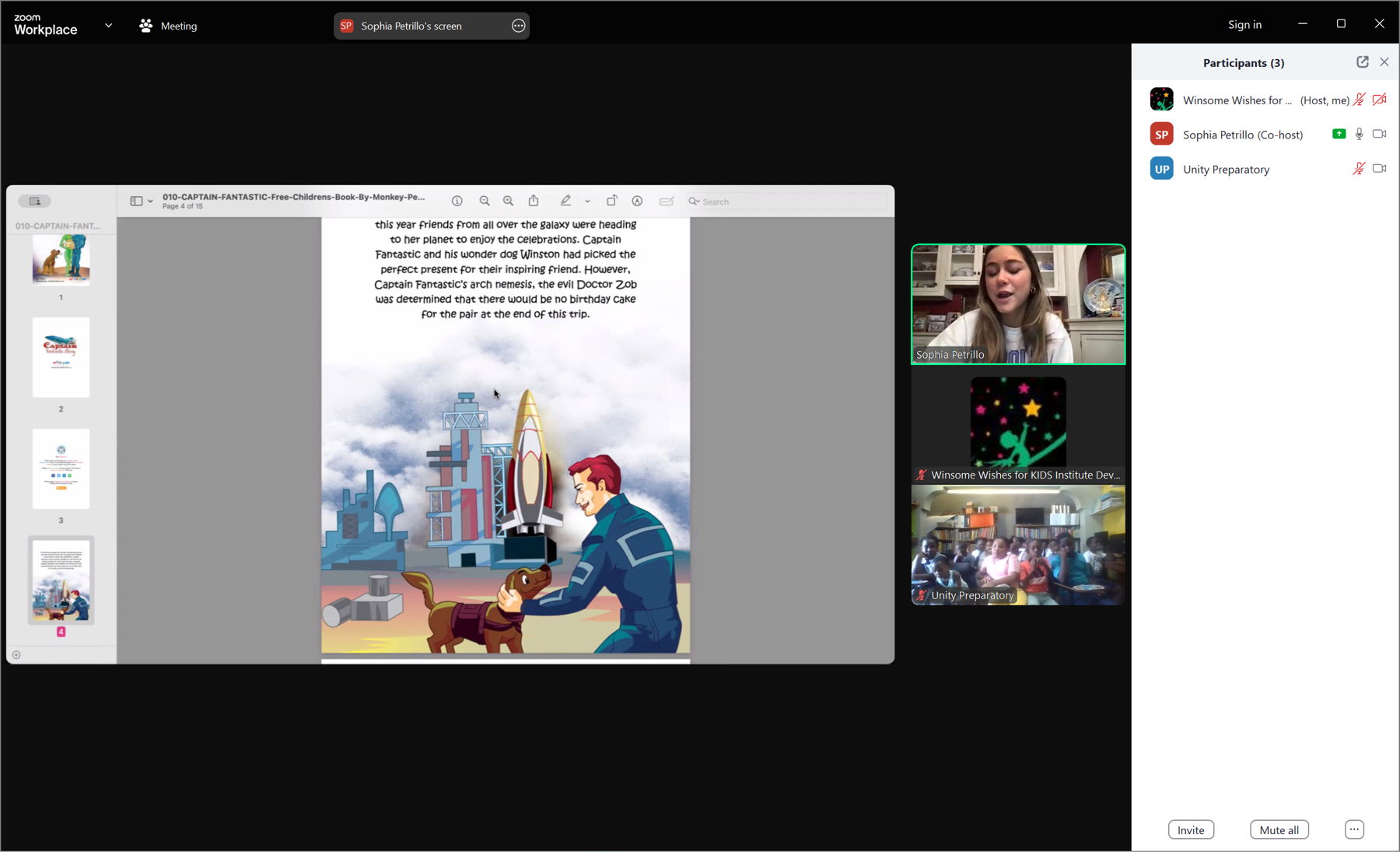Screen dimensions: 1400x852
Task: Select page 2 thumbnail in sidebar
Action: (61, 357)
